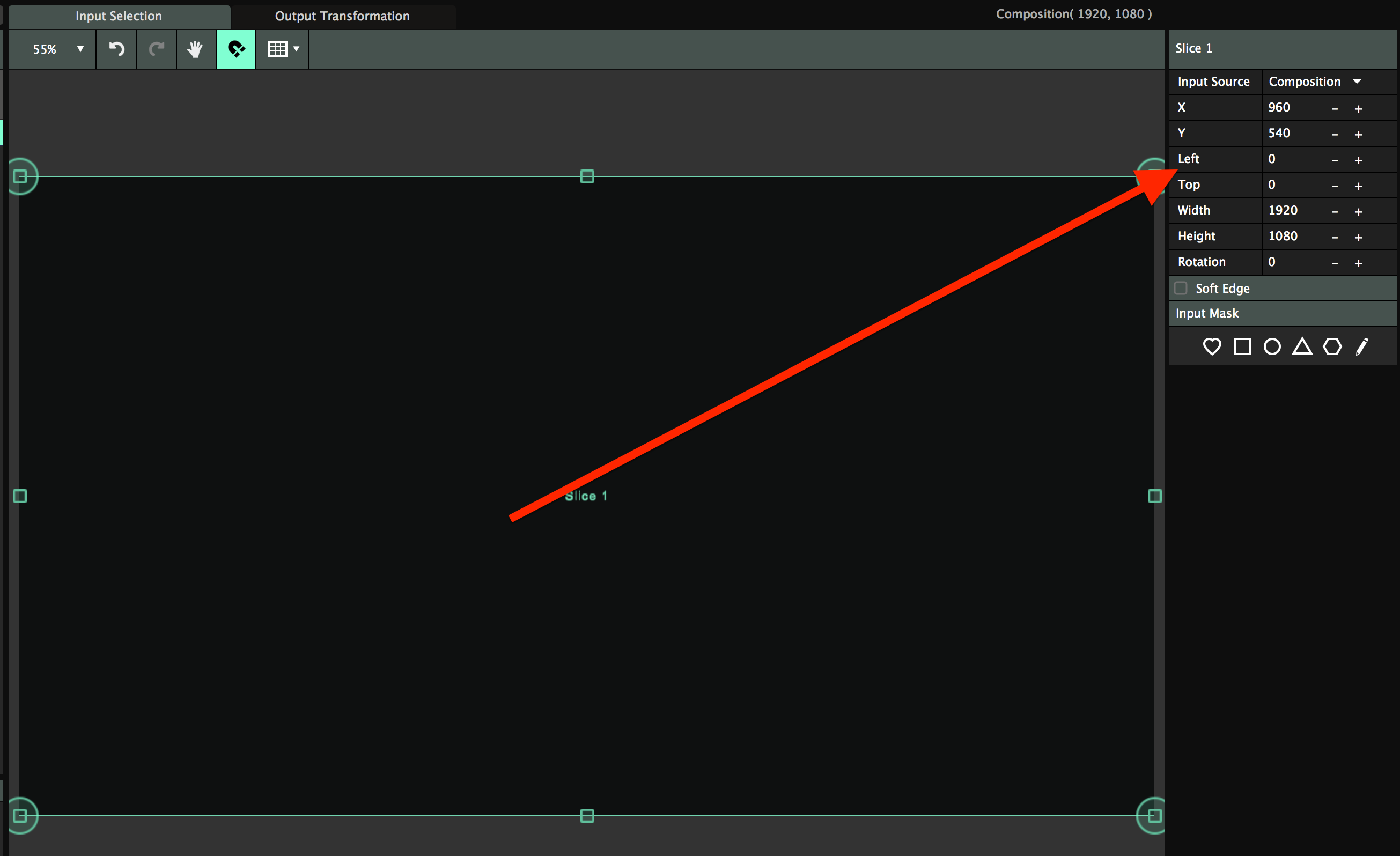Open the Input Source Composition dropdown
The image size is (1400, 856).
(1315, 82)
